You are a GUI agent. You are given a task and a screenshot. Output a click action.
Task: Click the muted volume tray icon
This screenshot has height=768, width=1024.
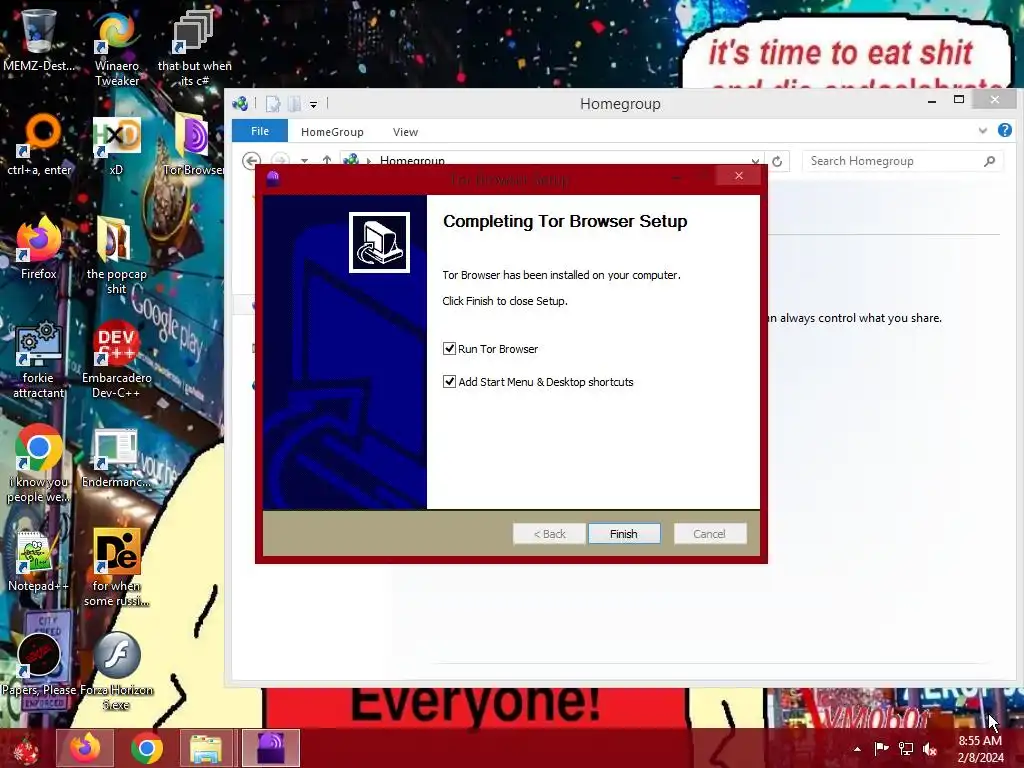point(930,749)
